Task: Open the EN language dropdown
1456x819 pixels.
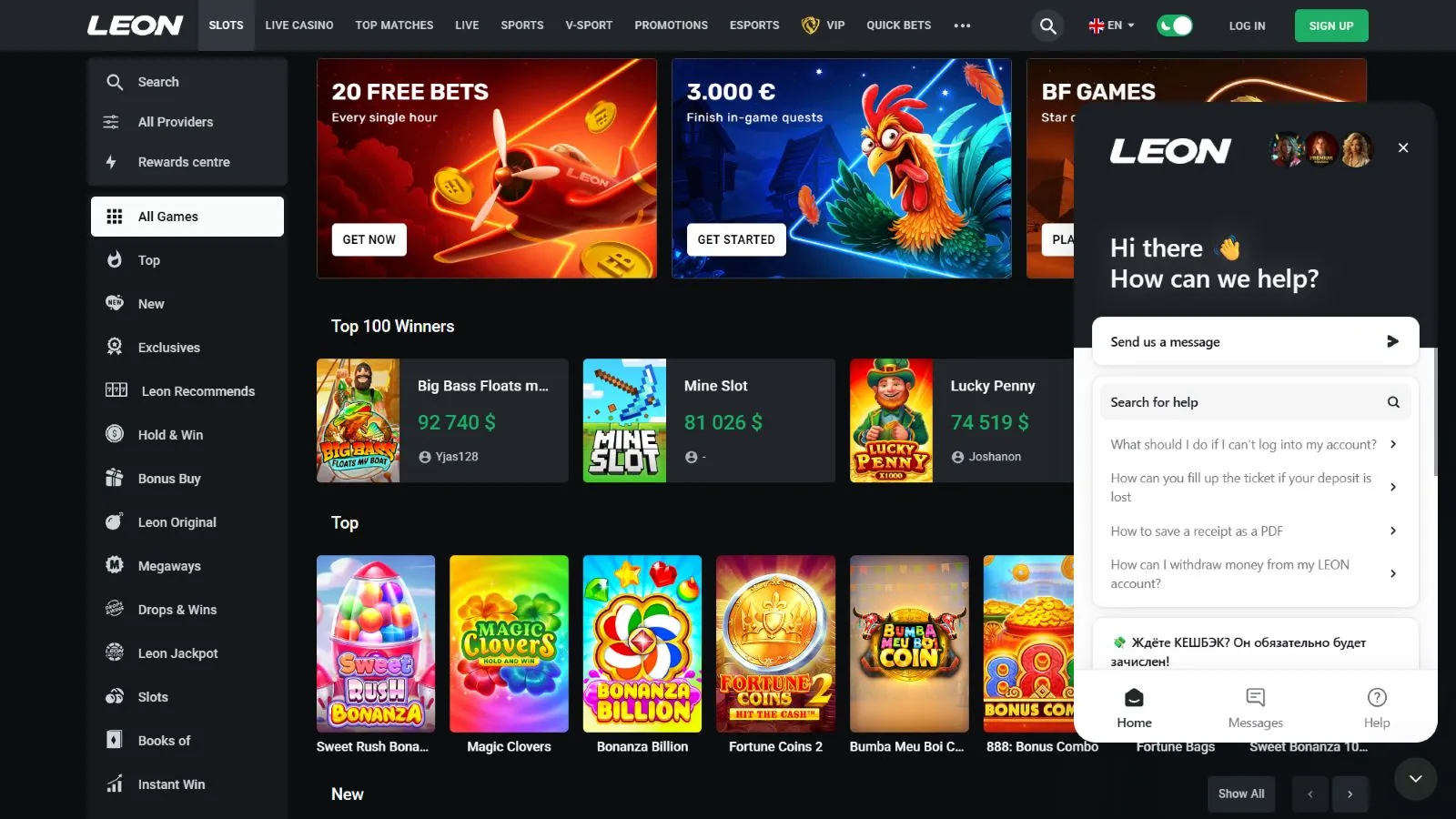Action: [x=1112, y=25]
